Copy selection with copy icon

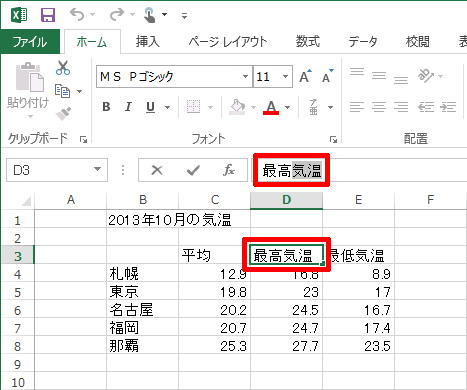click(62, 91)
